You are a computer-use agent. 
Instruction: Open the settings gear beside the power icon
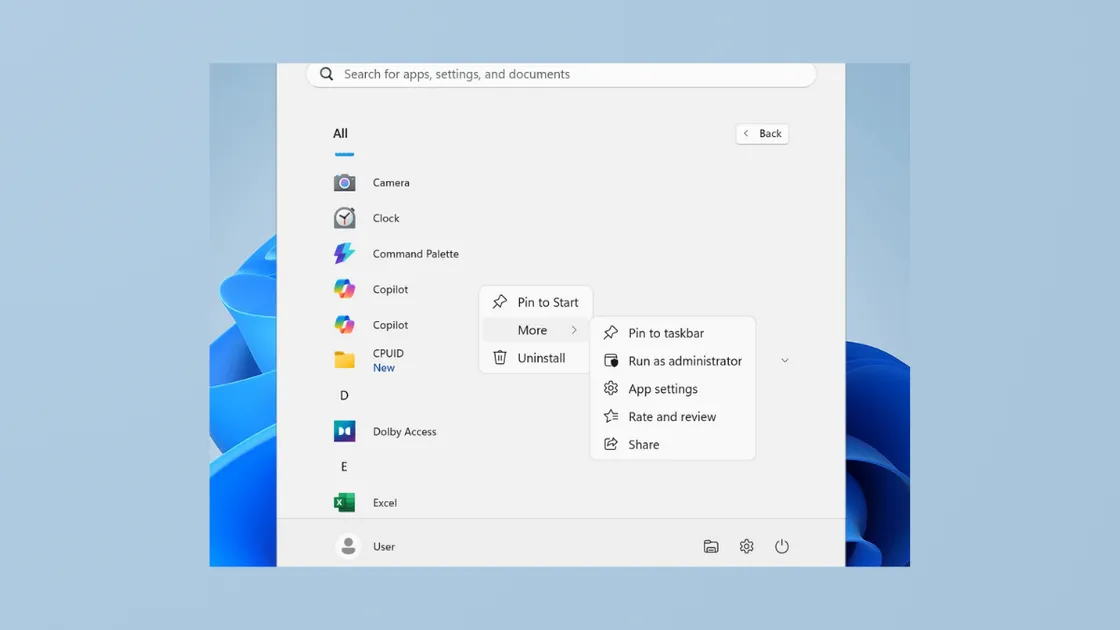(x=746, y=546)
